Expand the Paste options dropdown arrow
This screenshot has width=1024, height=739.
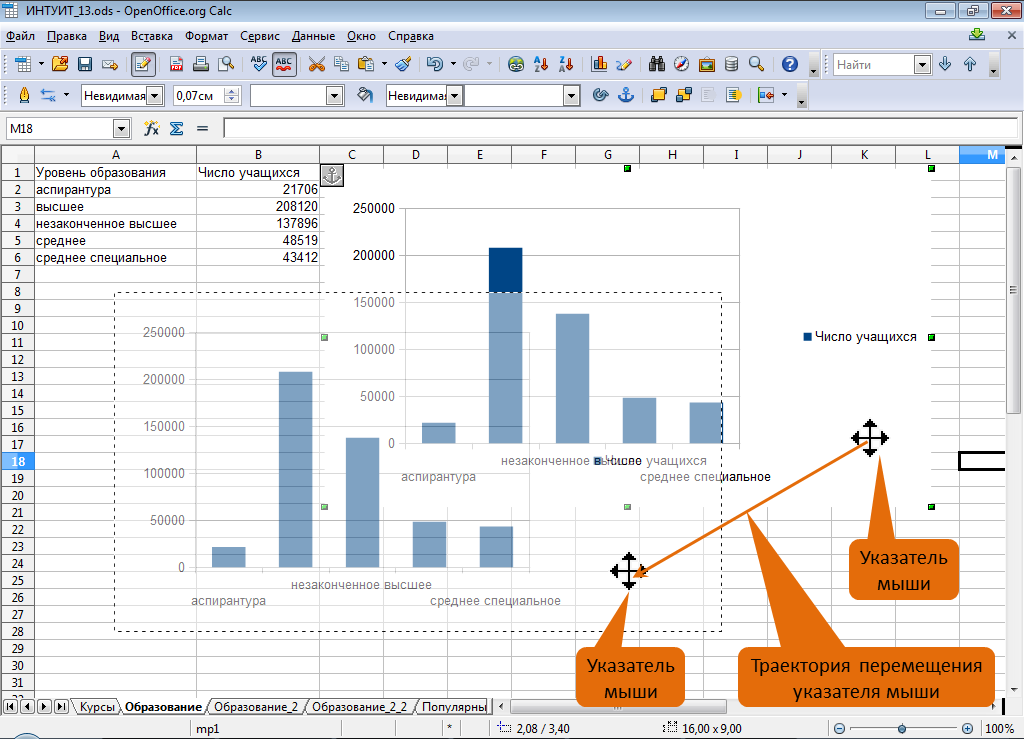tap(384, 64)
